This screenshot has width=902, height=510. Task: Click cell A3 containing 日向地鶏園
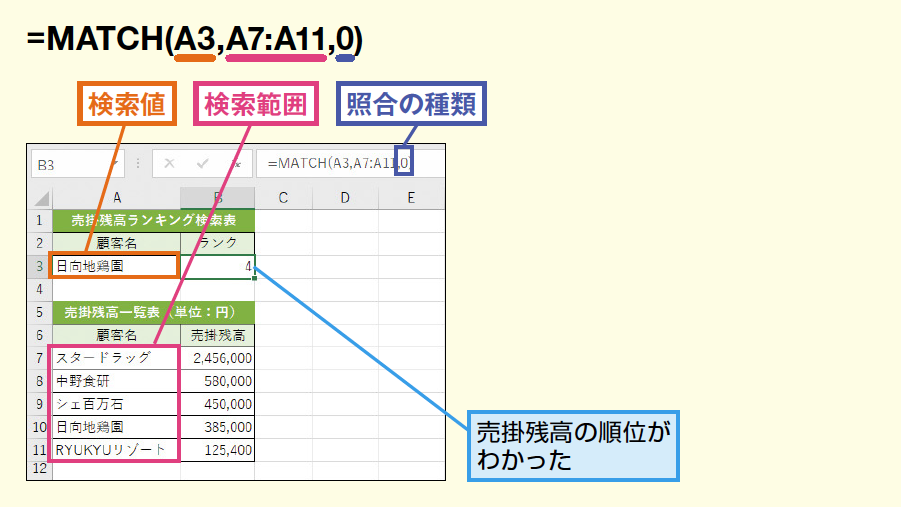click(x=117, y=265)
